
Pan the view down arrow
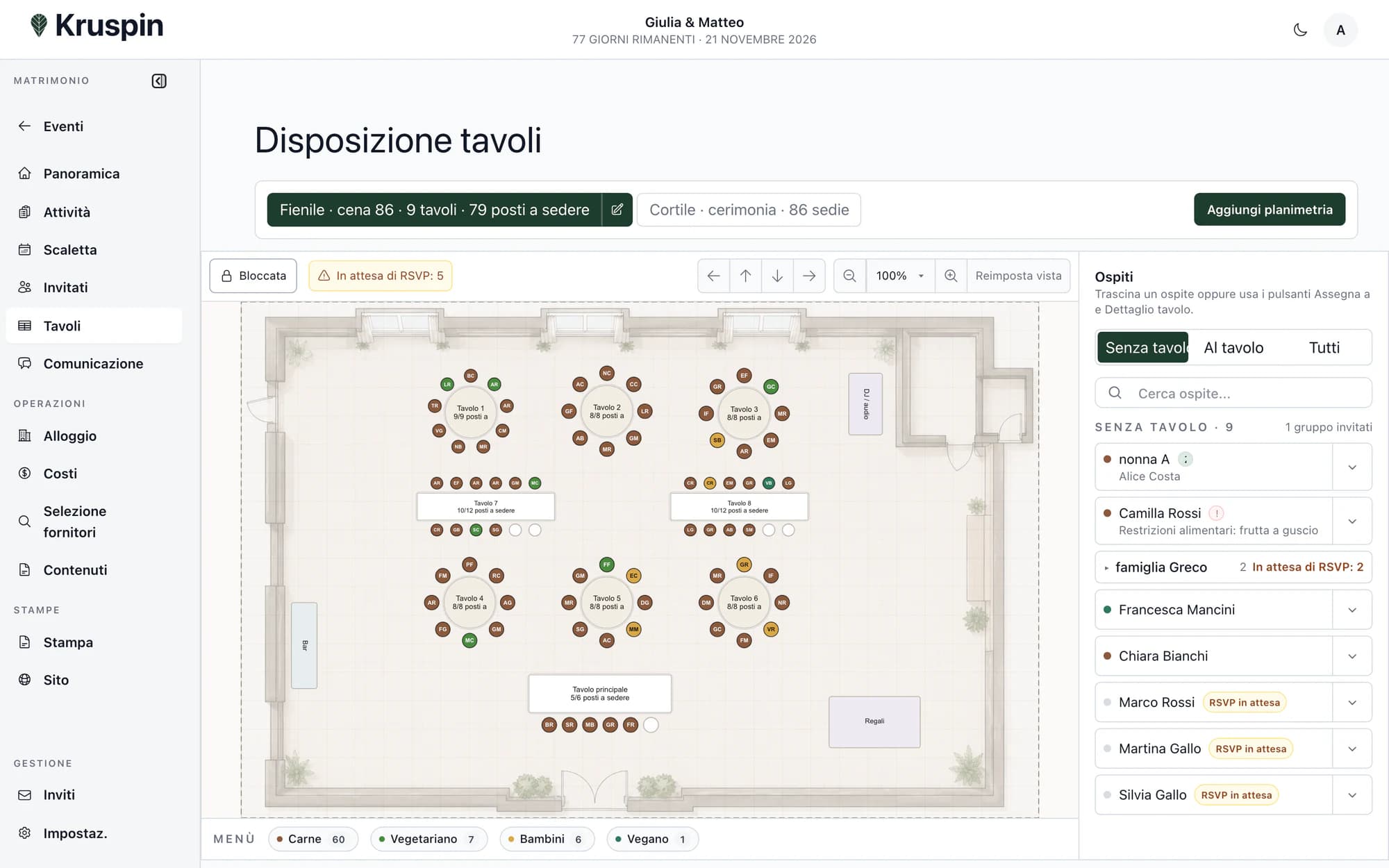click(x=777, y=276)
